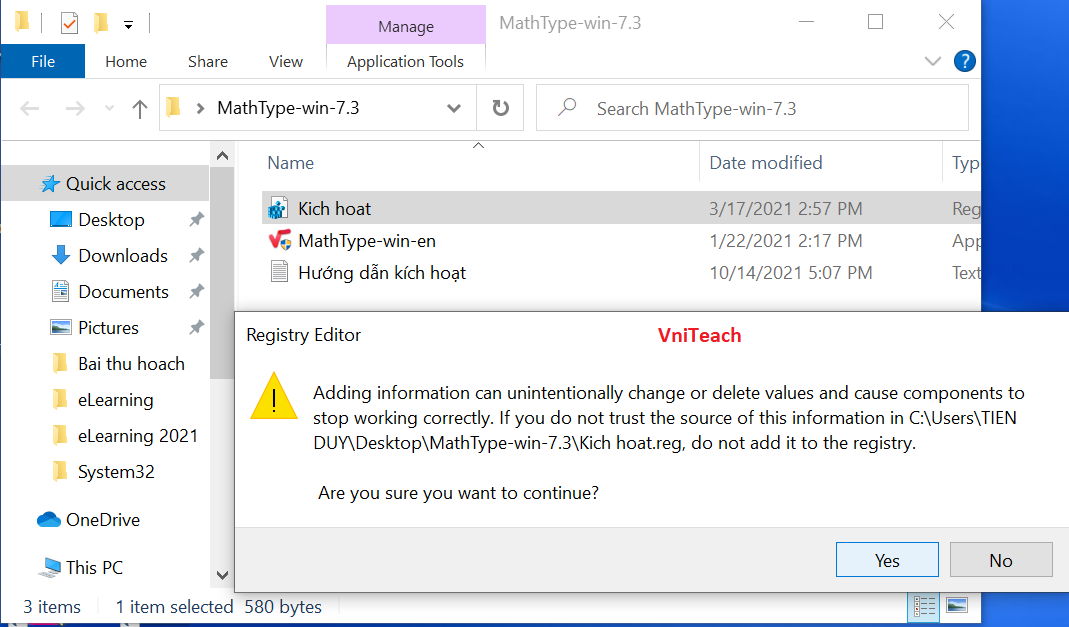Open the Application Tools tab

point(406,61)
